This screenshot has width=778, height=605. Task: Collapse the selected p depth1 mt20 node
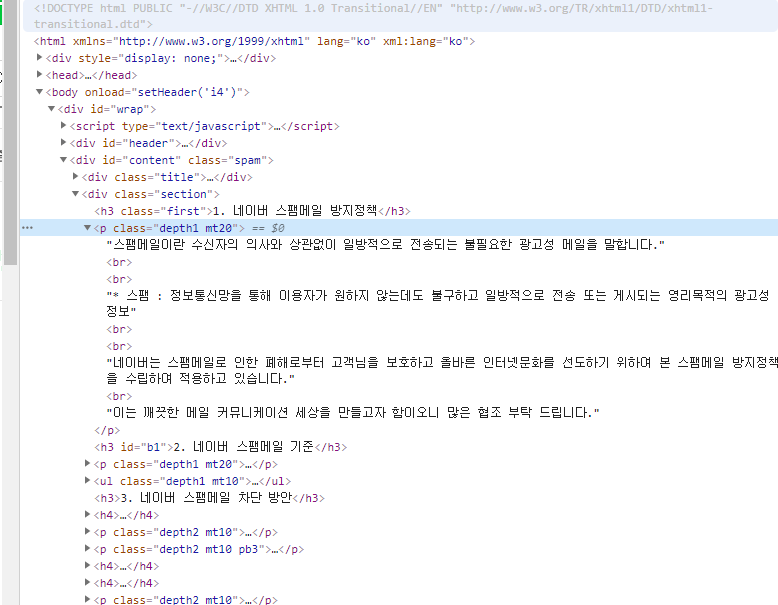click(x=87, y=228)
